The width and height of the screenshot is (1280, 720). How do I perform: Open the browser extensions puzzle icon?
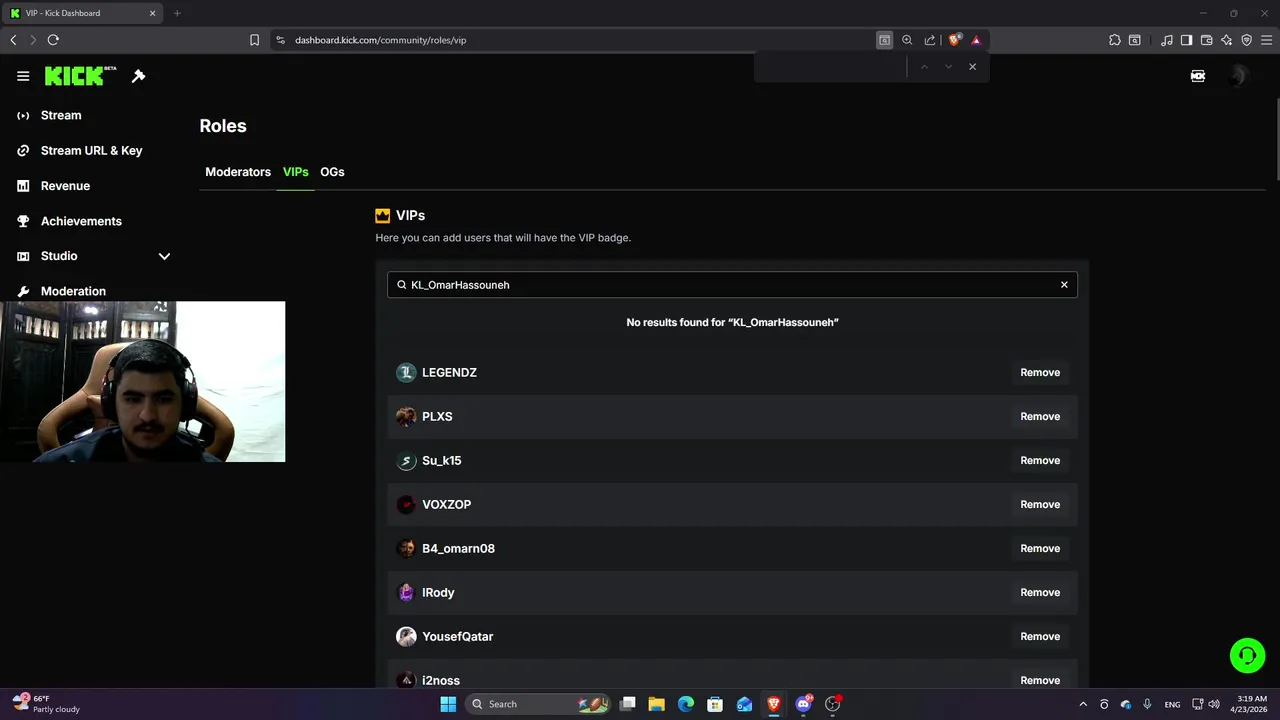(x=1115, y=40)
